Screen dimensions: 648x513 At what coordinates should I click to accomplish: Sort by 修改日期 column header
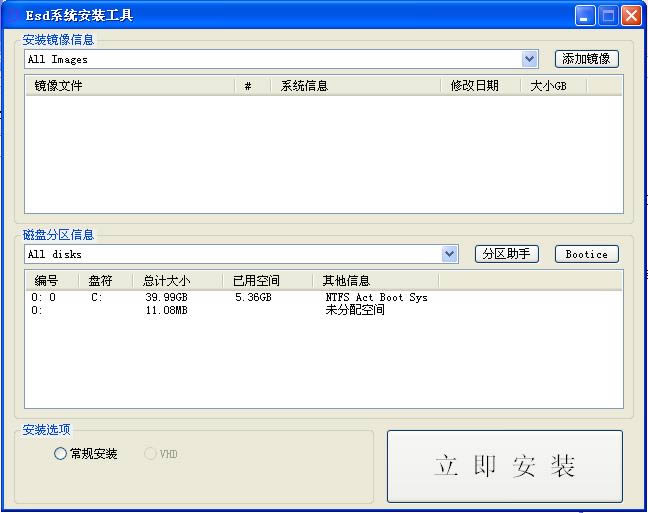point(480,86)
